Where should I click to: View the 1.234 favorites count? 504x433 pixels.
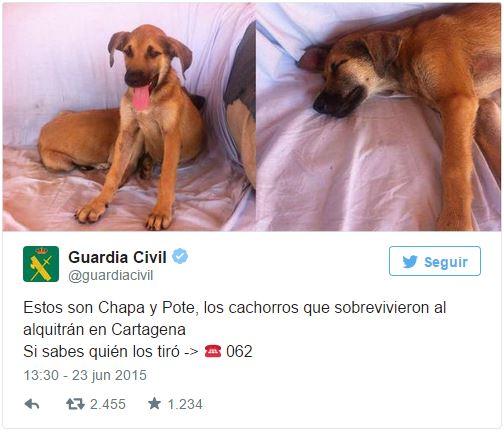(x=185, y=404)
